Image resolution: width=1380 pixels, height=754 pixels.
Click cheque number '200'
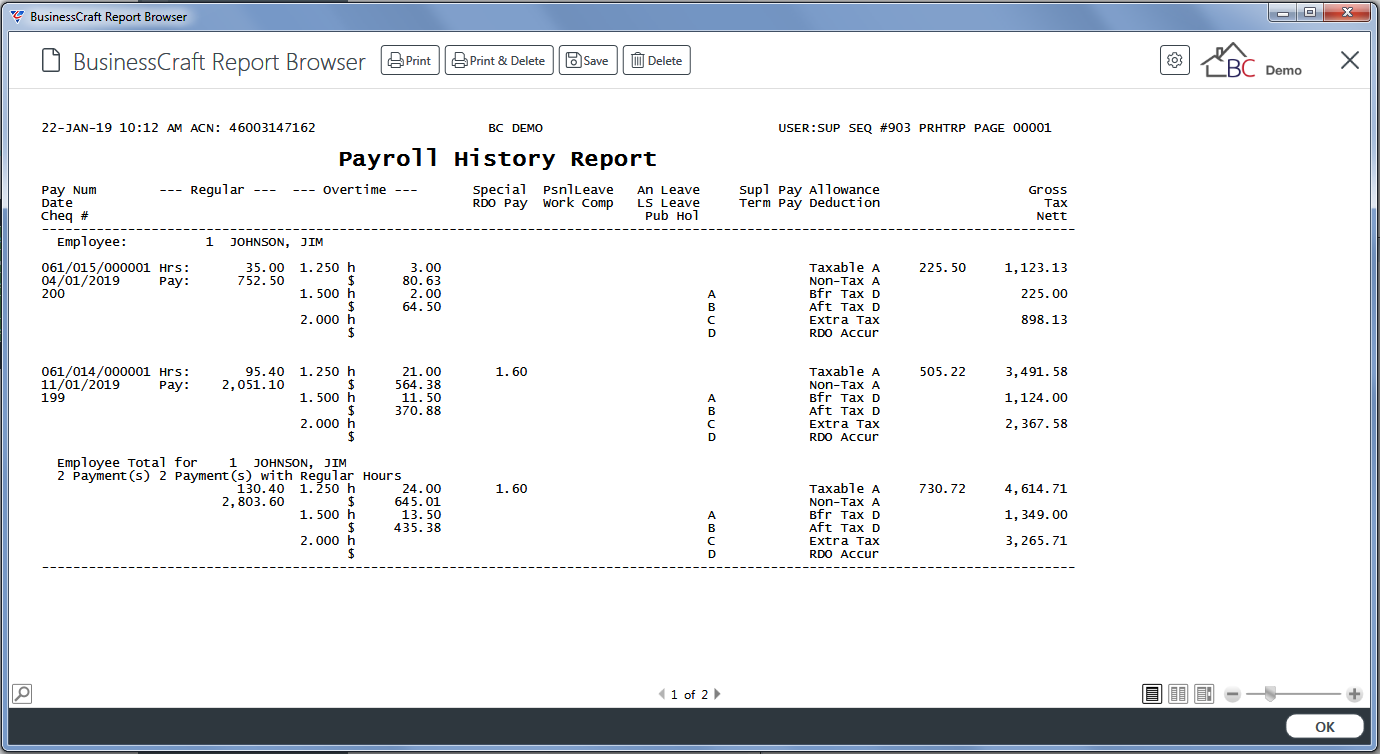tap(53, 294)
